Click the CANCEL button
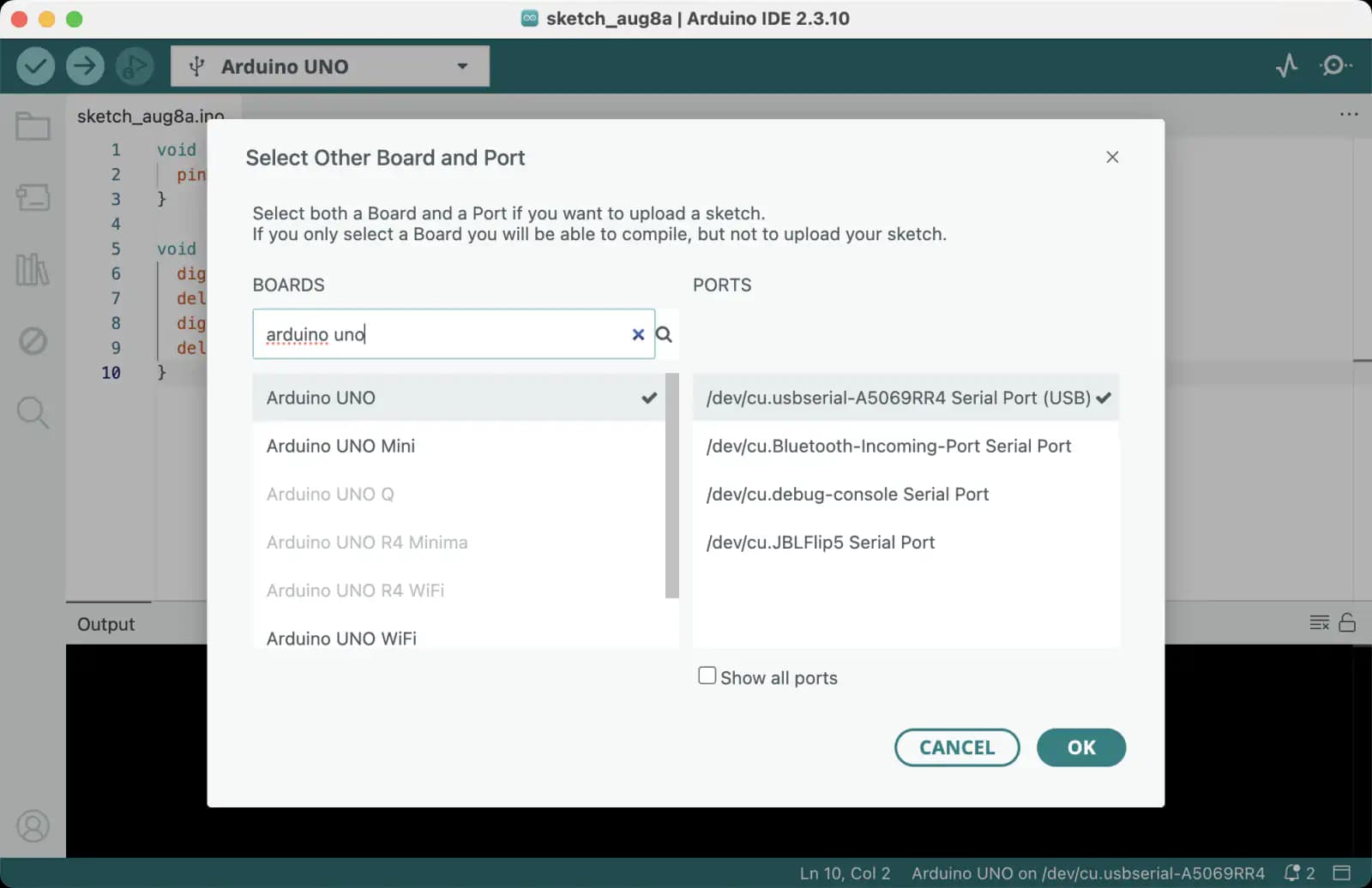The width and height of the screenshot is (1372, 888). click(x=957, y=747)
